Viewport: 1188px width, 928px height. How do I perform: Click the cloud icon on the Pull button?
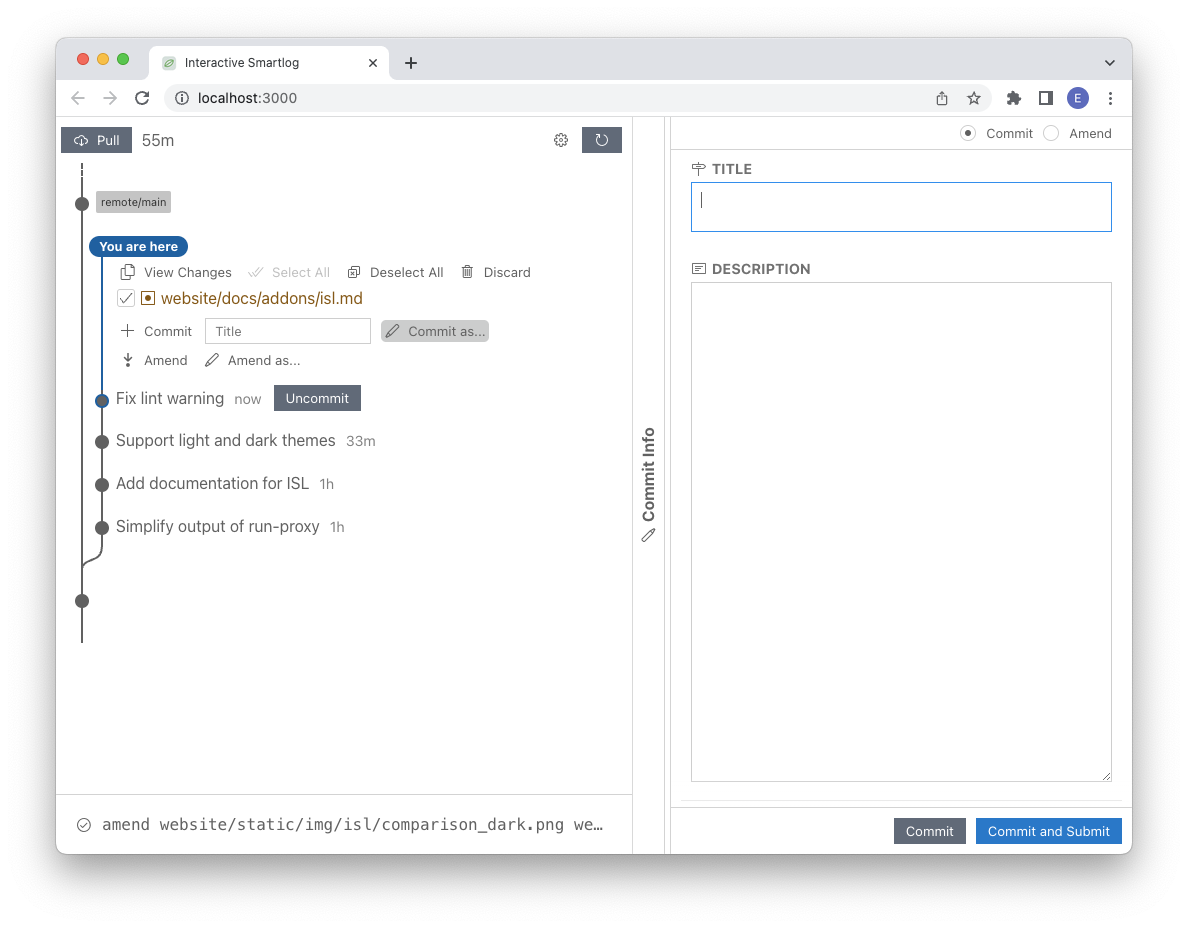(79, 140)
